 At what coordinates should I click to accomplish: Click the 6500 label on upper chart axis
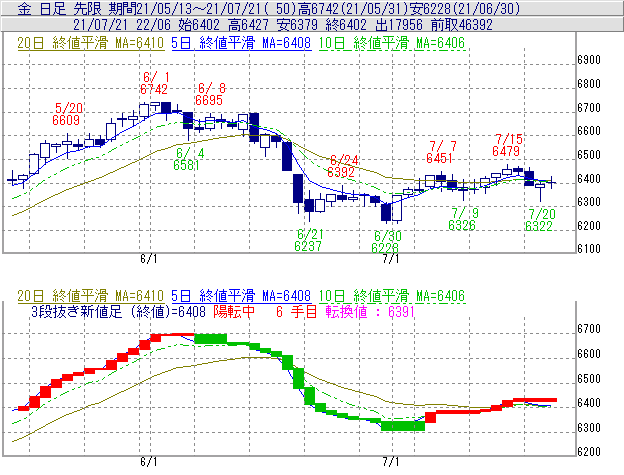coord(589,155)
